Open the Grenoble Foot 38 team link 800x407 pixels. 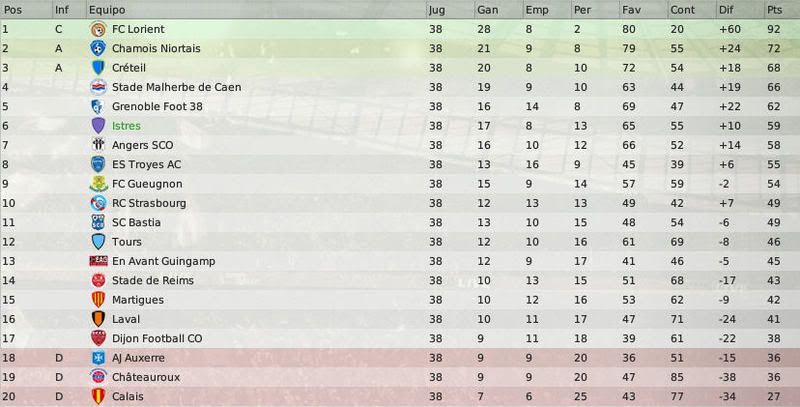tap(157, 107)
